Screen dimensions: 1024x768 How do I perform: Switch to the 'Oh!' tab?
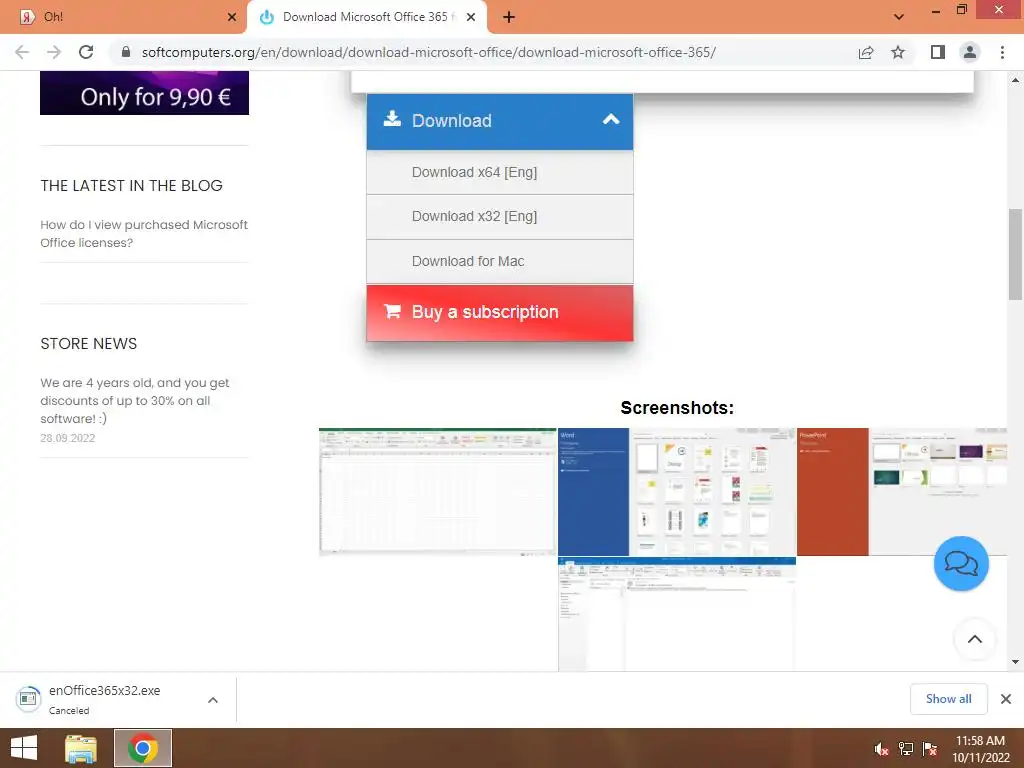tap(124, 17)
